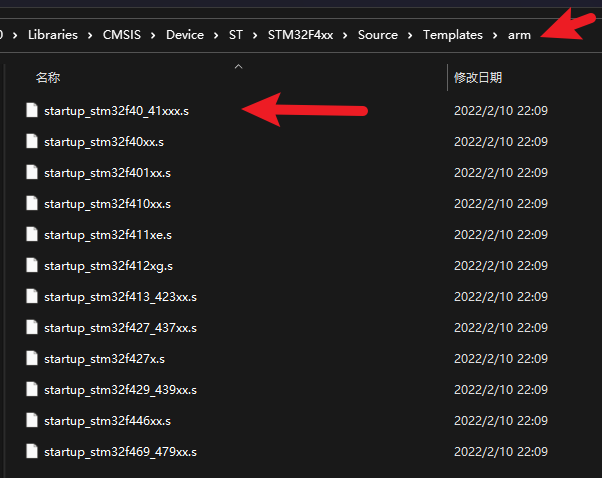This screenshot has width=602, height=478.
Task: Click file icon of startup_stm32f446xx.s
Action: [32, 420]
